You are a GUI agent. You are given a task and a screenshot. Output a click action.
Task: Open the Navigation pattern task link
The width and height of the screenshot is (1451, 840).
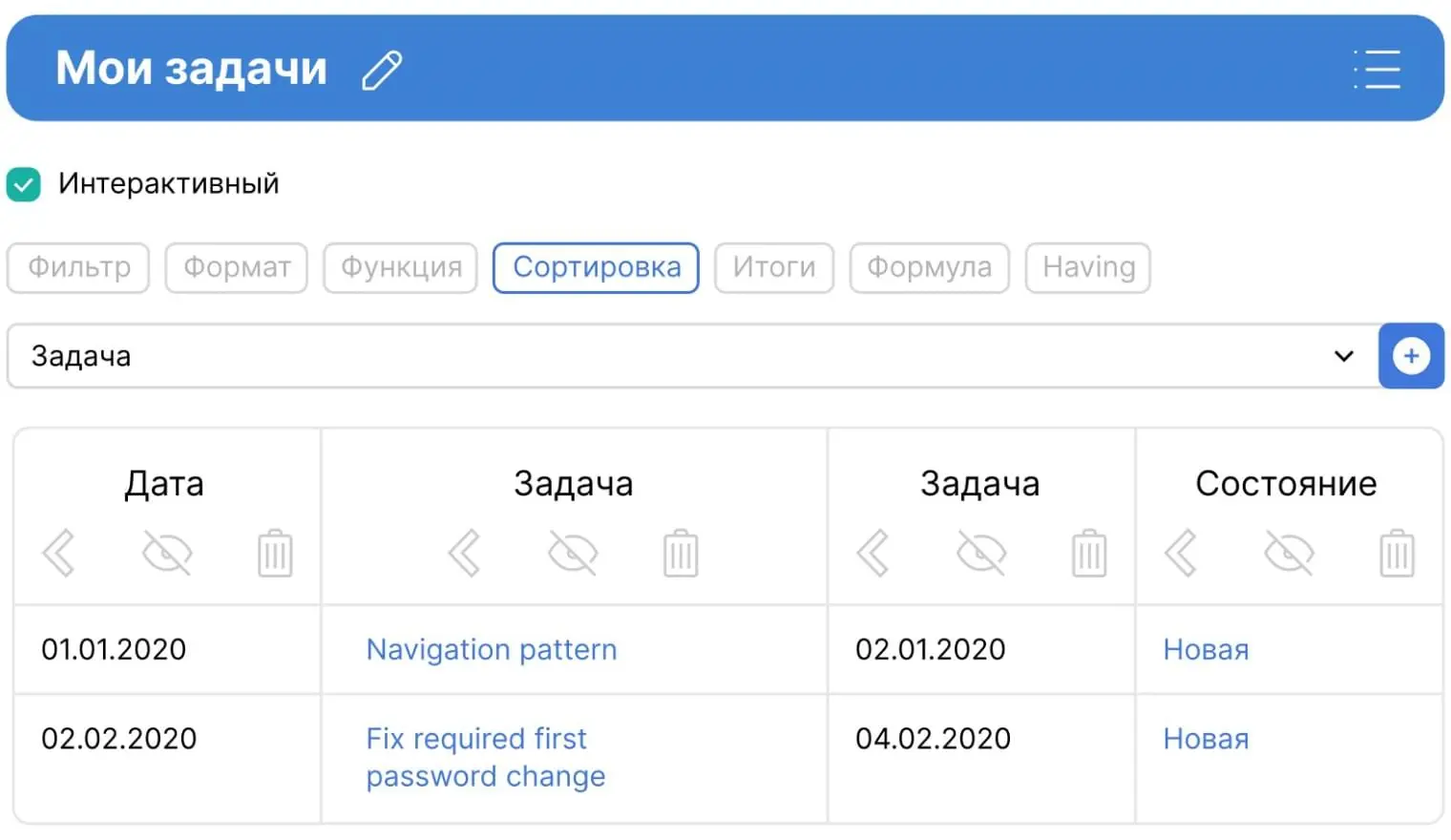pyautogui.click(x=492, y=649)
